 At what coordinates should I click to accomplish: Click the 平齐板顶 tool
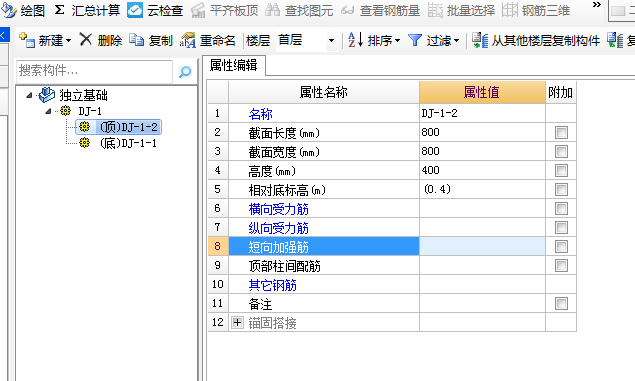[224, 11]
